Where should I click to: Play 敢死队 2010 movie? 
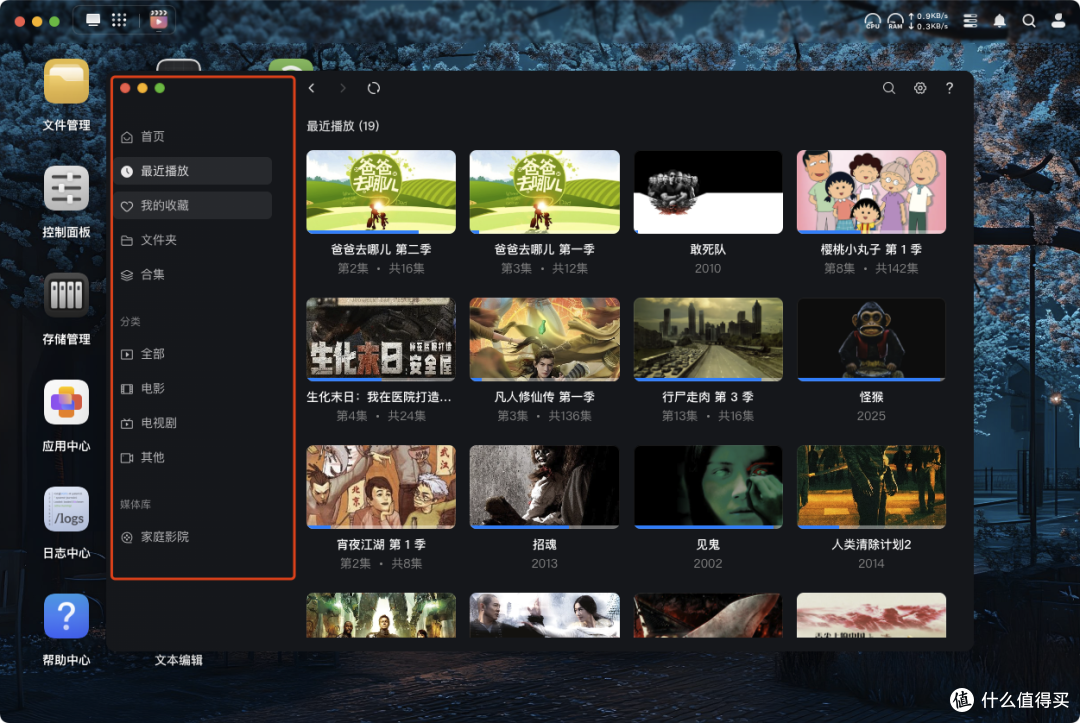click(x=707, y=191)
